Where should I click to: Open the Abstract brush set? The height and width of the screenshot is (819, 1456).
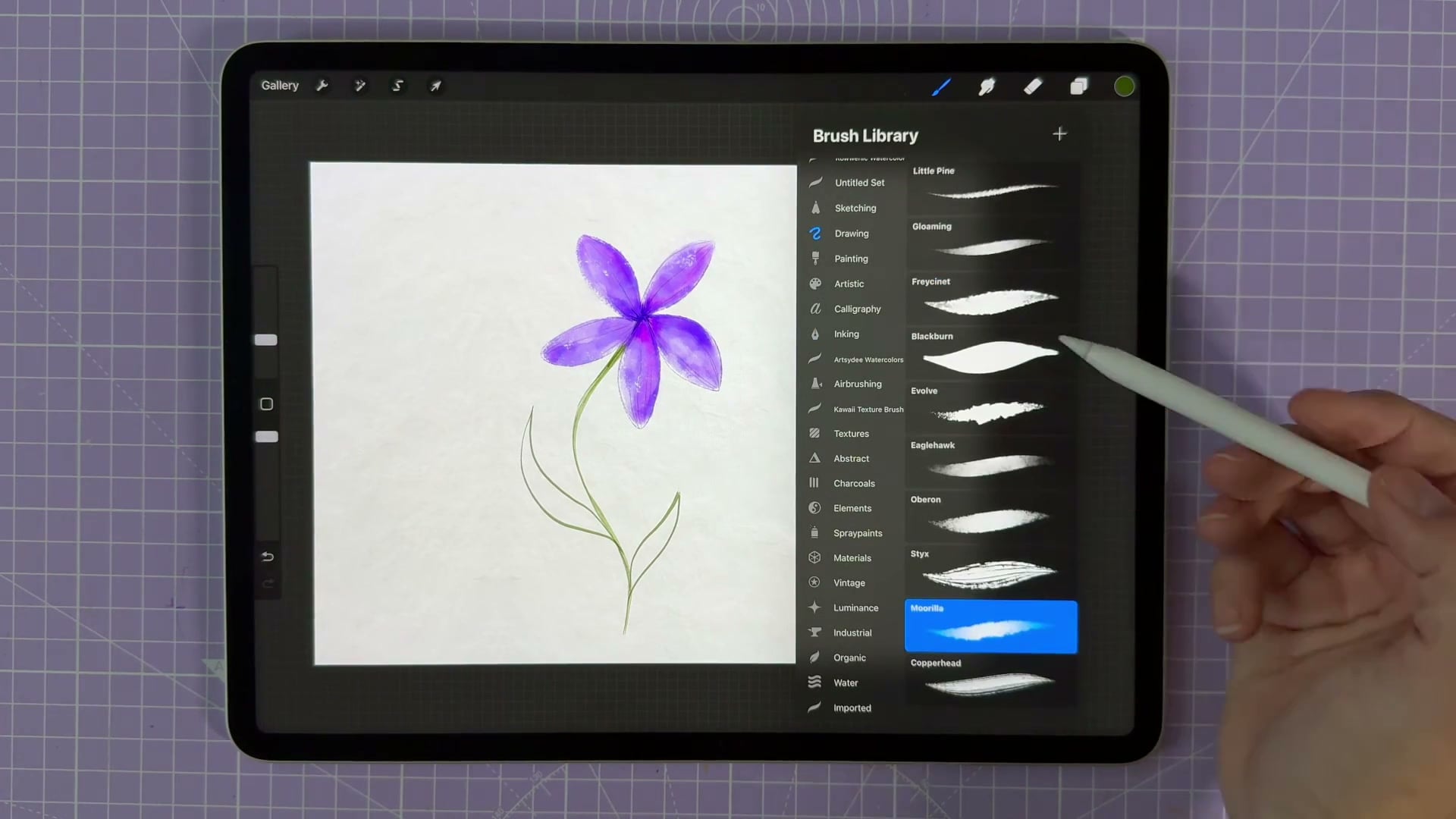pos(855,459)
